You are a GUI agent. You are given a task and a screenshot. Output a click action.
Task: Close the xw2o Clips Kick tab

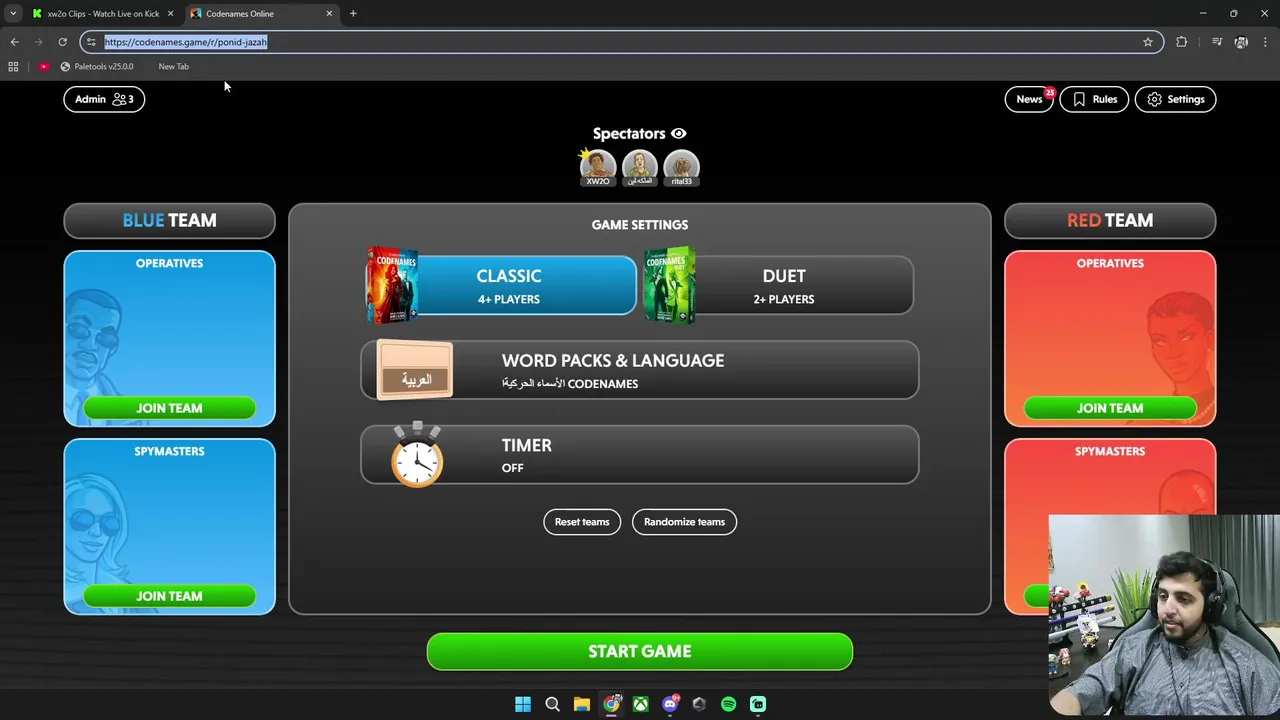pos(170,14)
